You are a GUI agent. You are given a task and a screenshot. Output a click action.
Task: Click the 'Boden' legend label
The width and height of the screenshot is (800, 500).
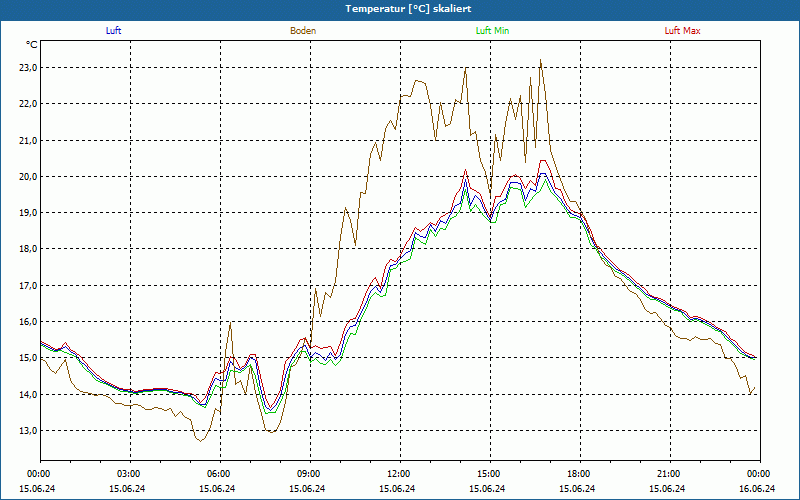point(303,31)
